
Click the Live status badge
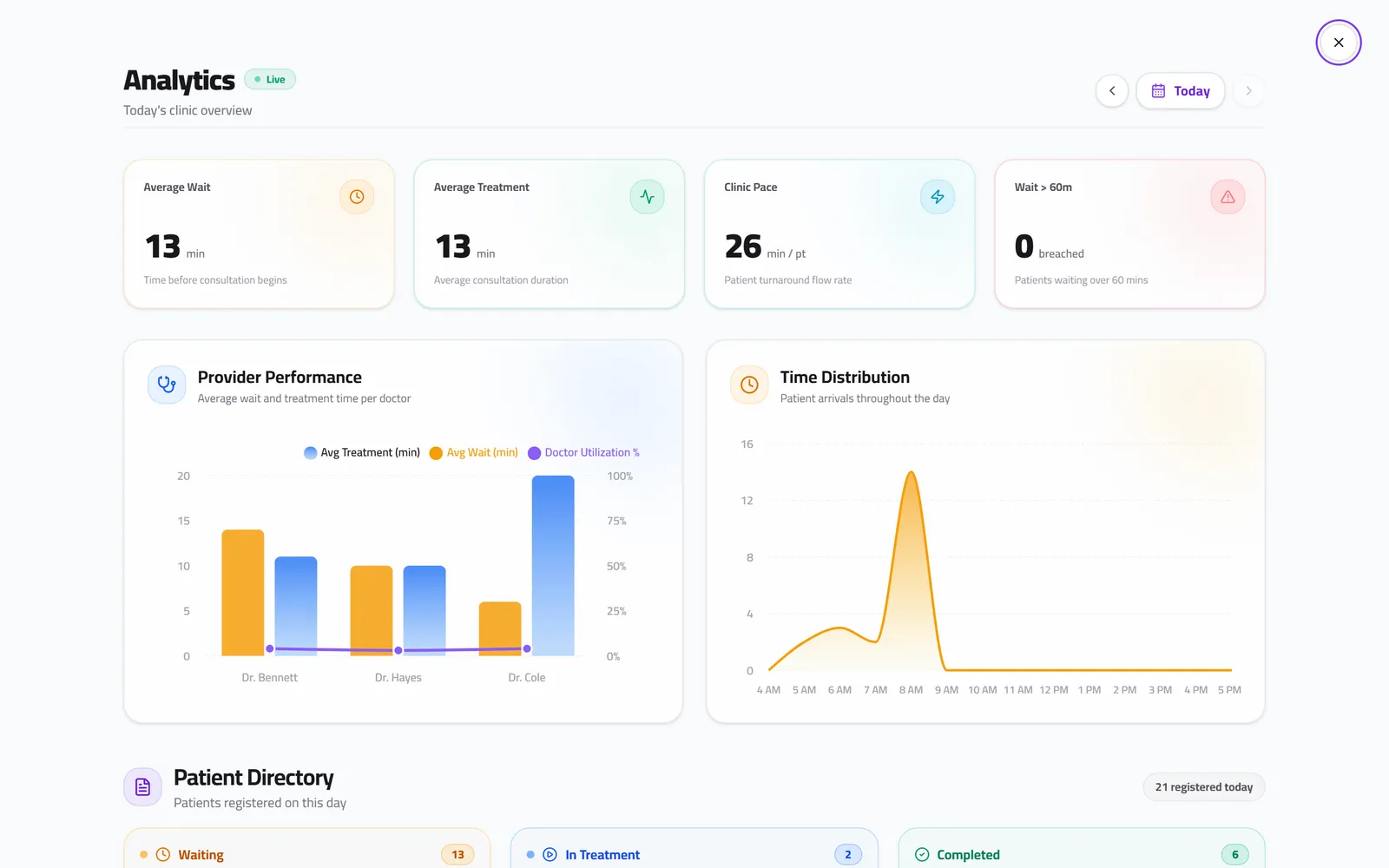point(270,79)
